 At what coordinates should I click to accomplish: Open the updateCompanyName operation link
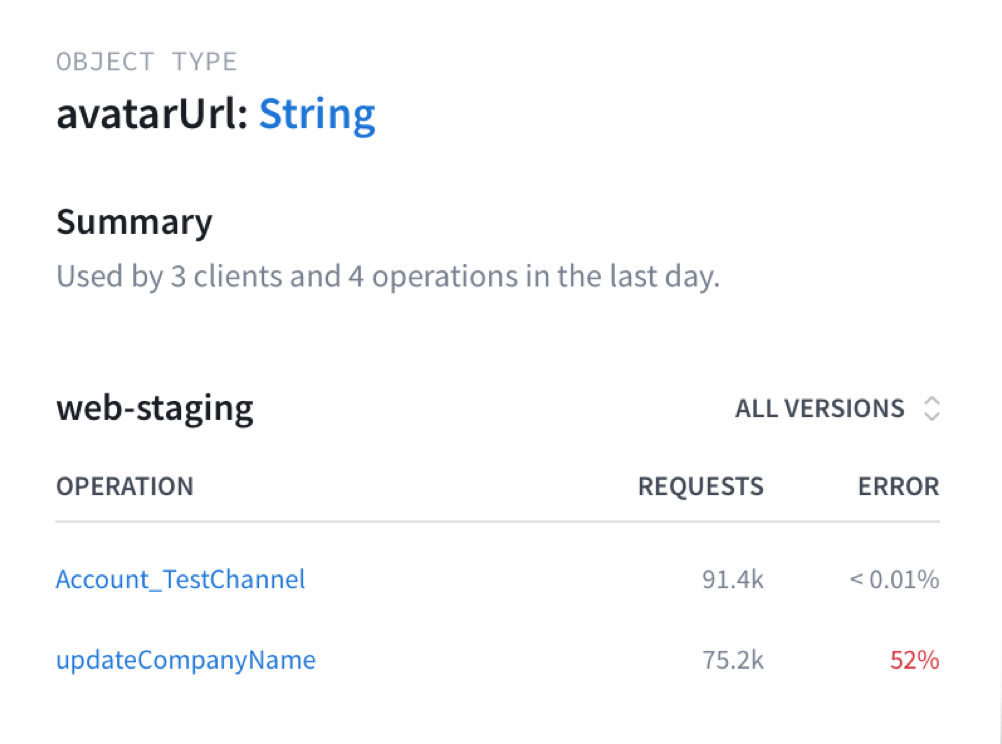pos(186,660)
